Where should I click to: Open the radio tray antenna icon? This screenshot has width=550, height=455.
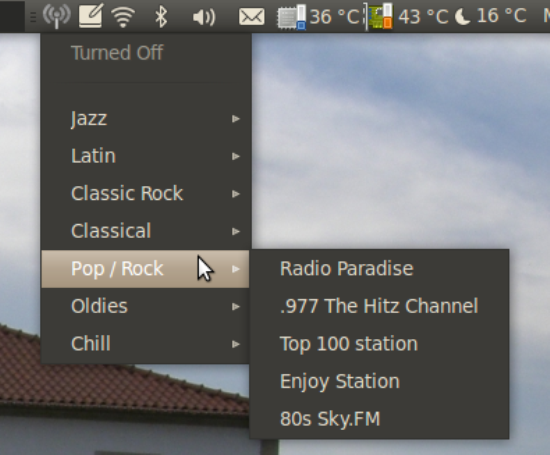56,16
